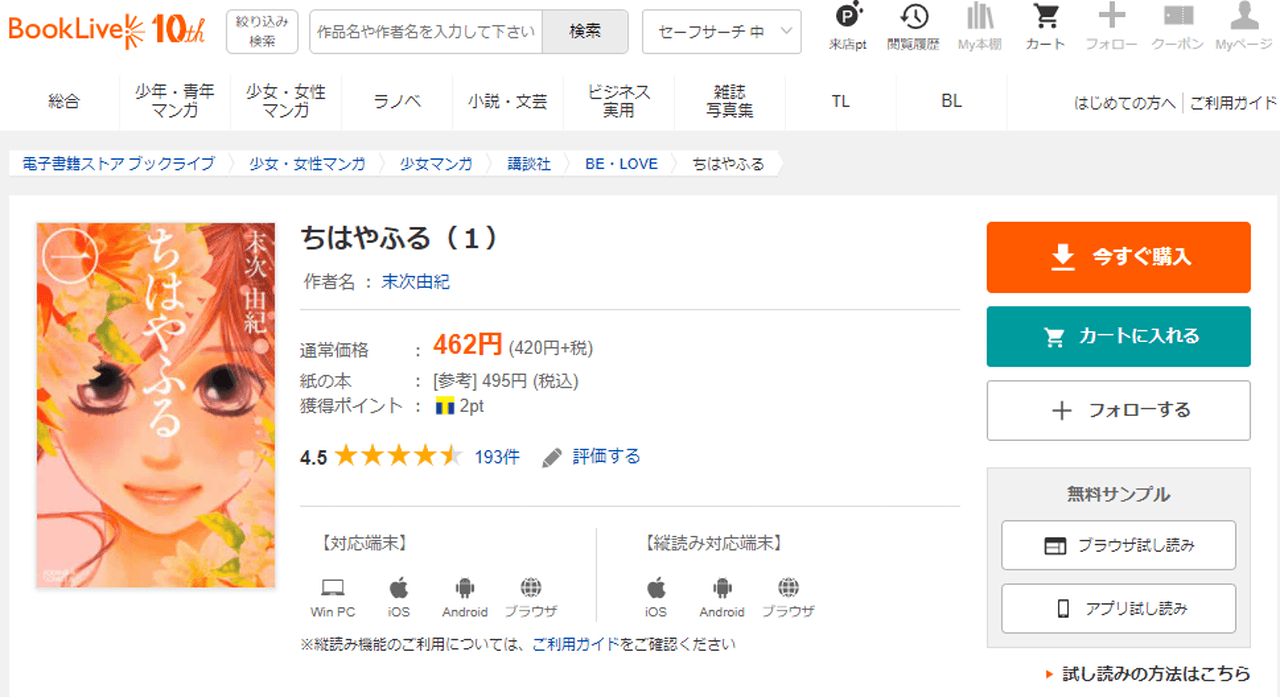Screen dimensions: 1280x697
Task: Open the cart icon in header
Action: click(1045, 18)
